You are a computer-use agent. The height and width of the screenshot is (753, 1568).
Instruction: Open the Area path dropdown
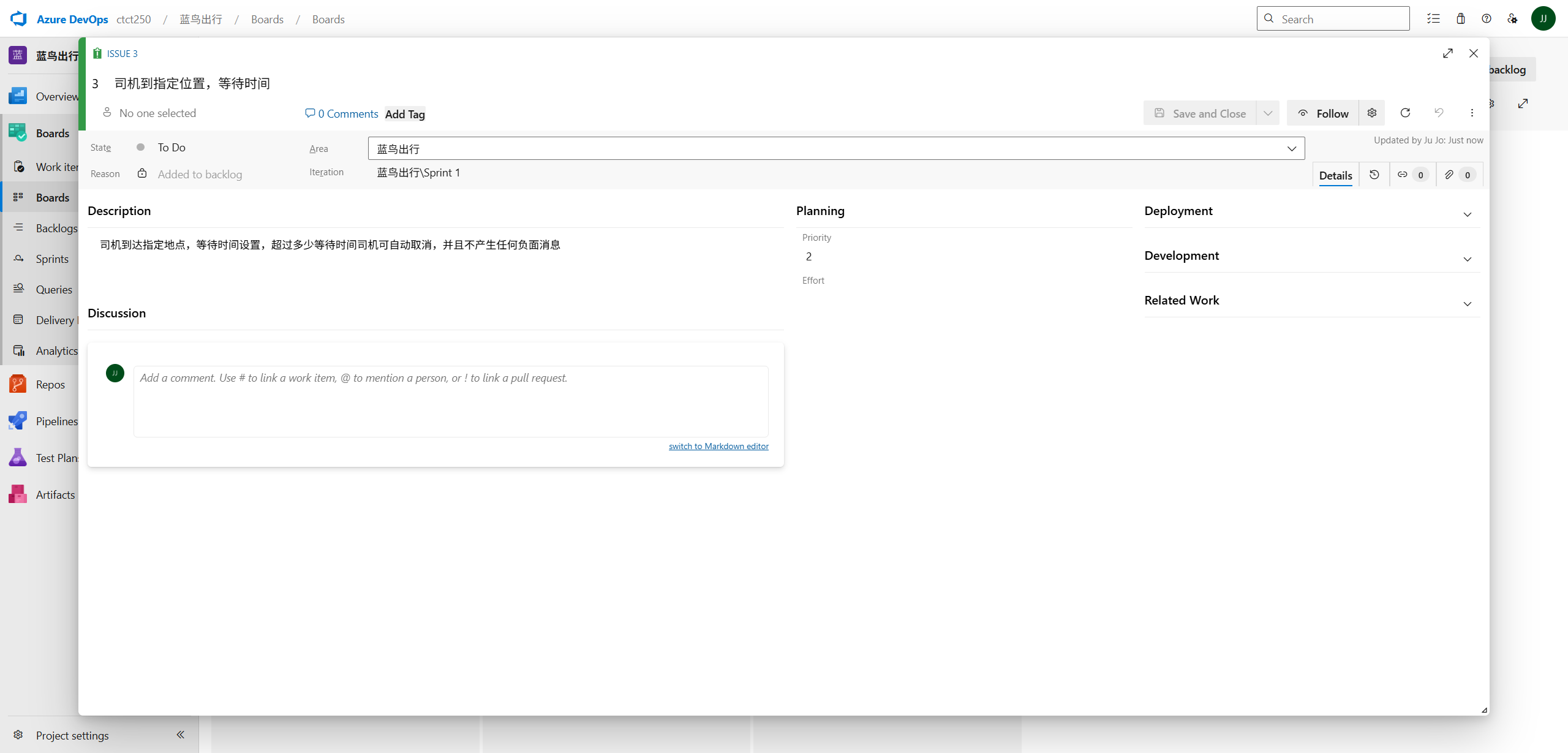pyautogui.click(x=1291, y=148)
